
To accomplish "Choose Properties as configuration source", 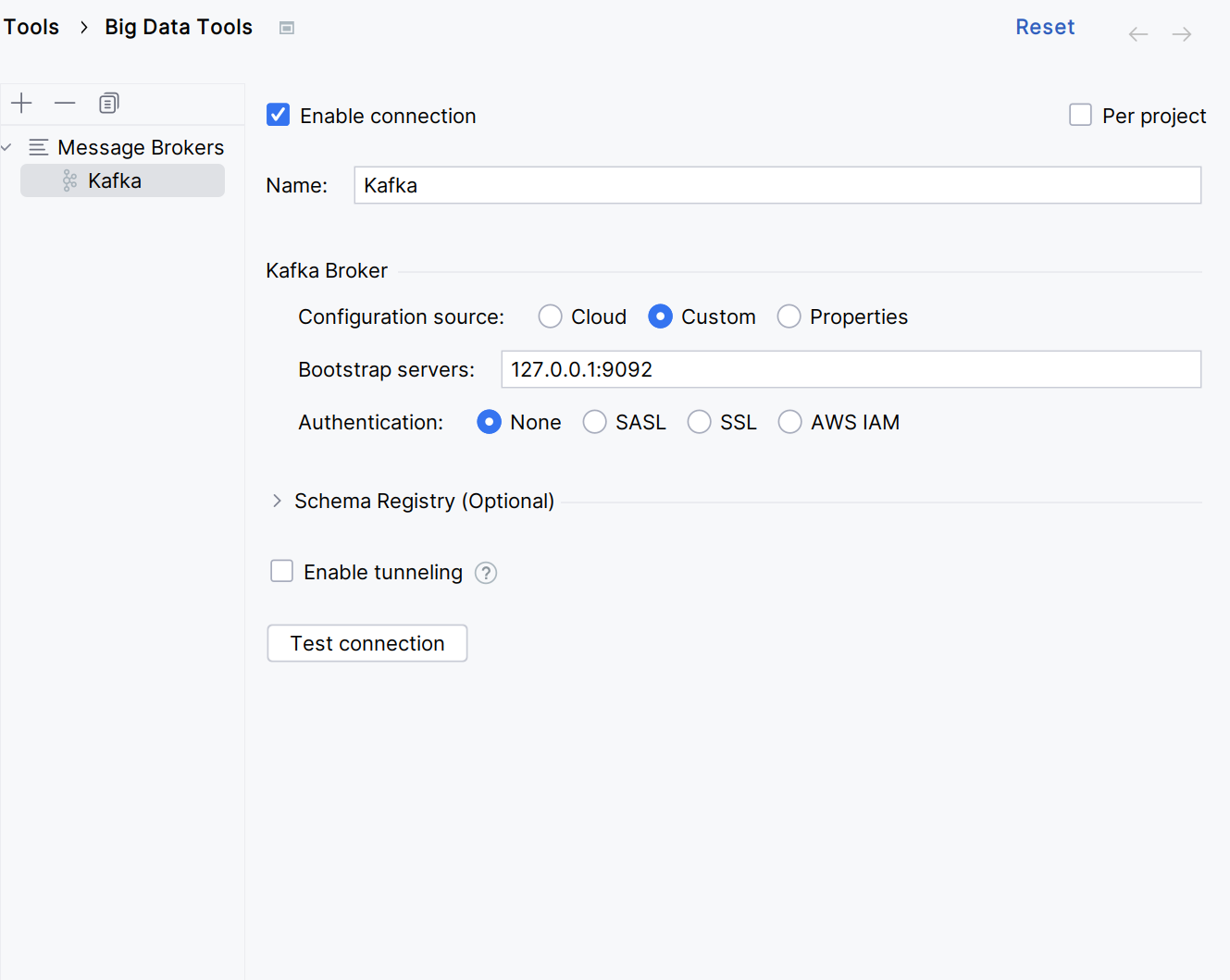I will [789, 316].
